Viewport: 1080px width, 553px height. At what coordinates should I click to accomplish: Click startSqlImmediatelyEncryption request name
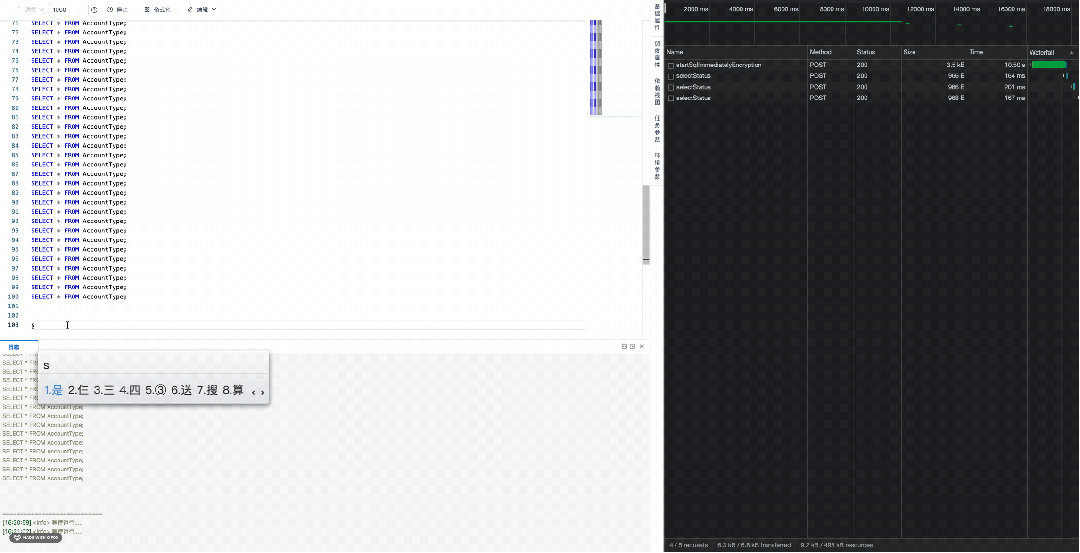[718, 65]
